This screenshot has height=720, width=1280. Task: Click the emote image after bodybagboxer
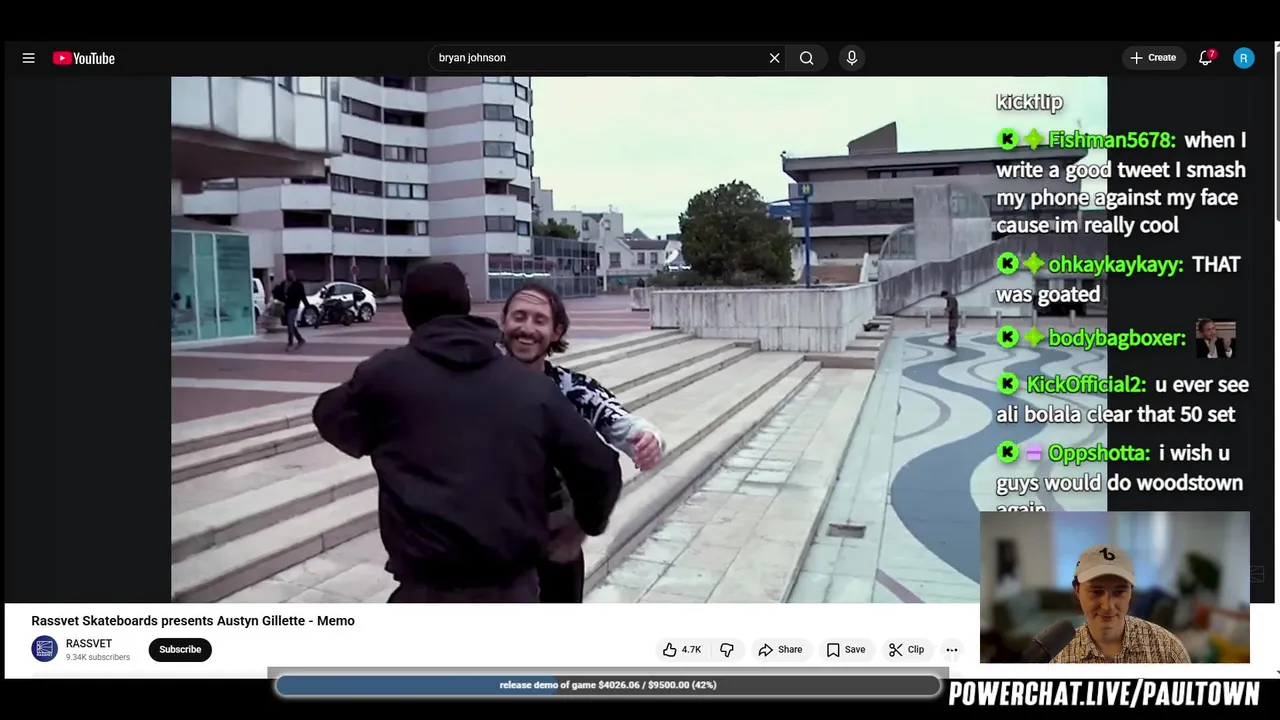point(1216,338)
